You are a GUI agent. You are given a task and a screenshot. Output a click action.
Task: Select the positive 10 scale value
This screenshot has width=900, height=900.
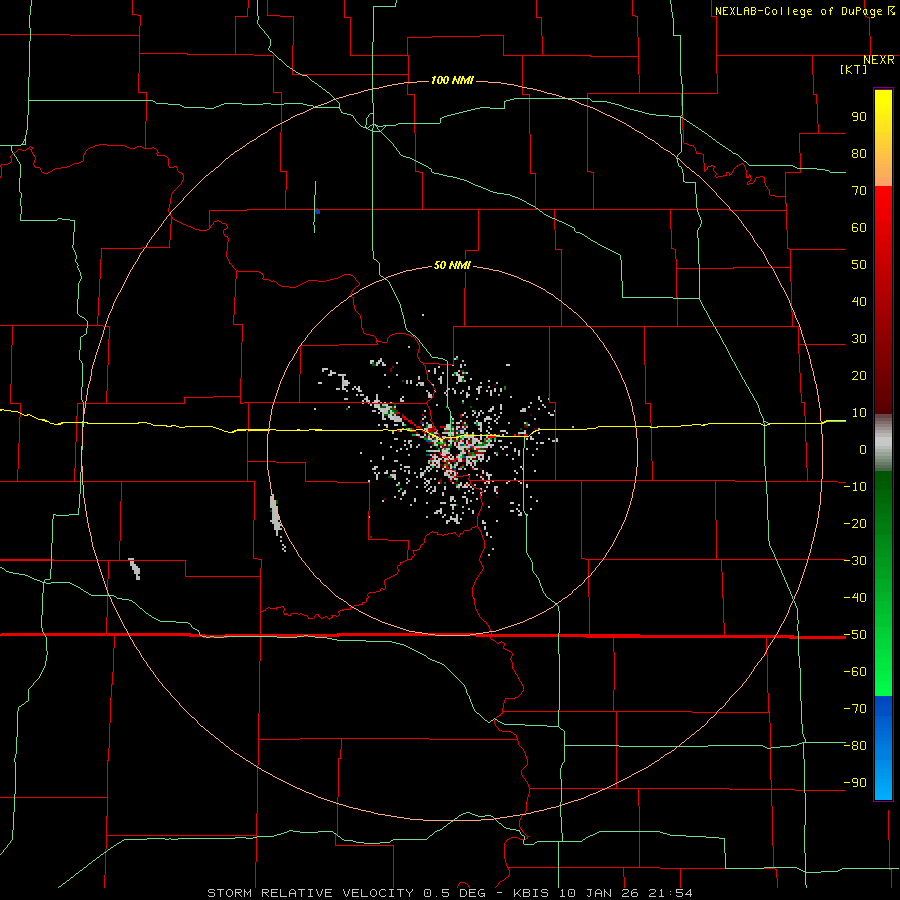[x=859, y=413]
